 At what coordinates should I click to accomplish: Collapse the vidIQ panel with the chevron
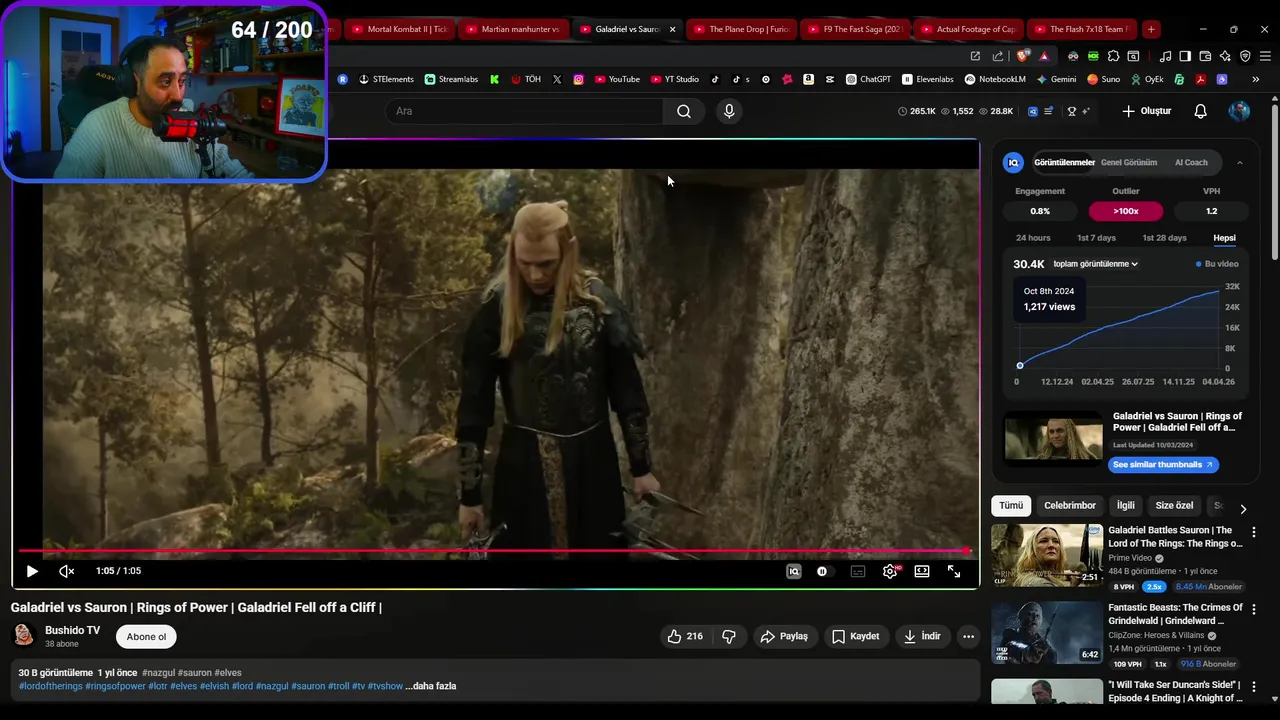tap(1240, 162)
